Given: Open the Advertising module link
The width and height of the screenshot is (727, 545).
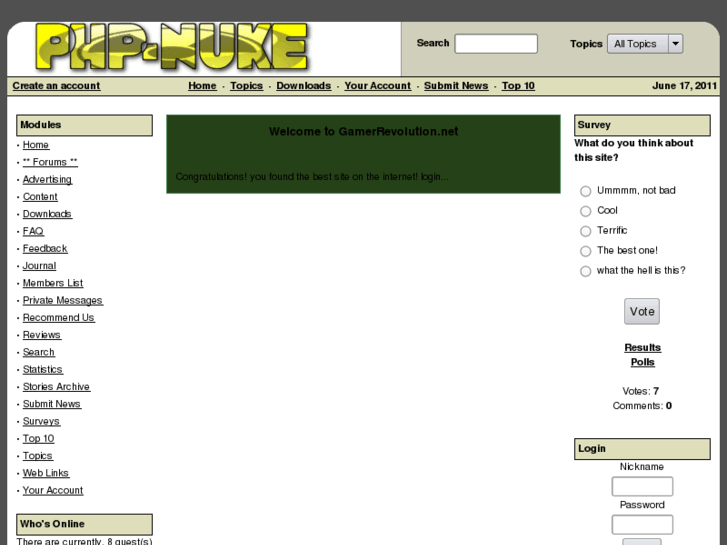Looking at the screenshot, I should point(47,179).
